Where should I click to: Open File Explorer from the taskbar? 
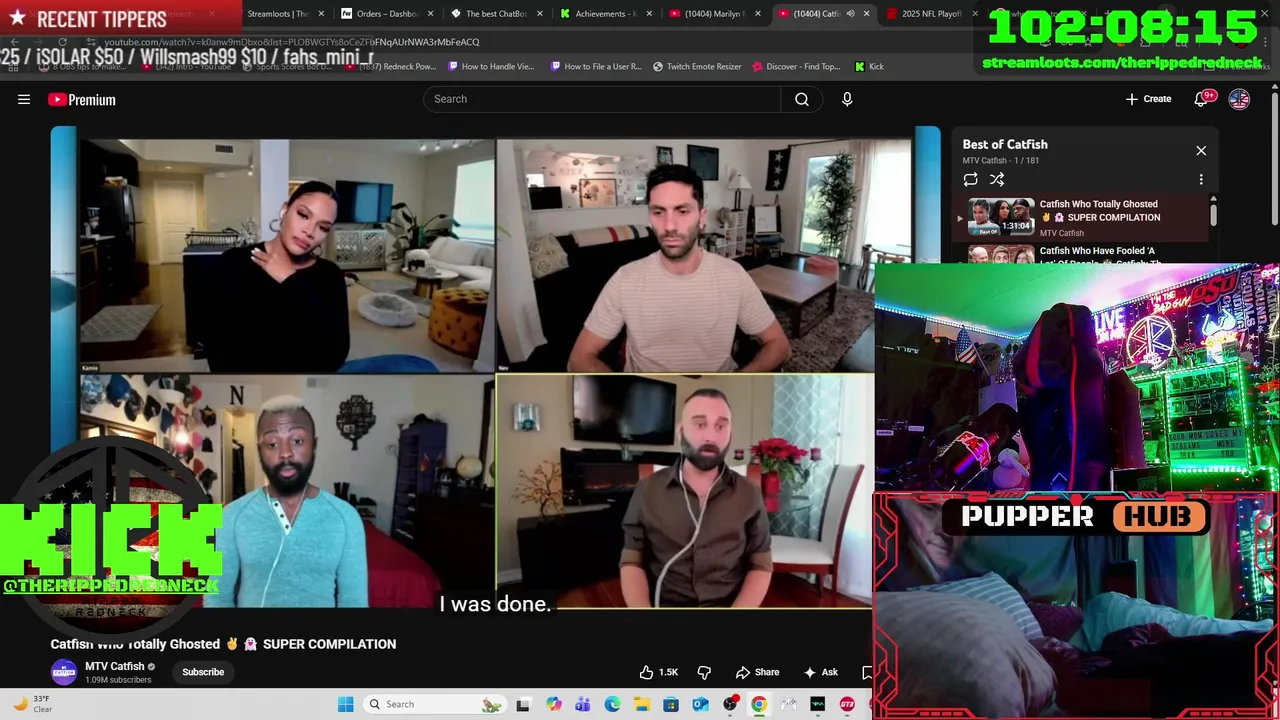pyautogui.click(x=641, y=704)
